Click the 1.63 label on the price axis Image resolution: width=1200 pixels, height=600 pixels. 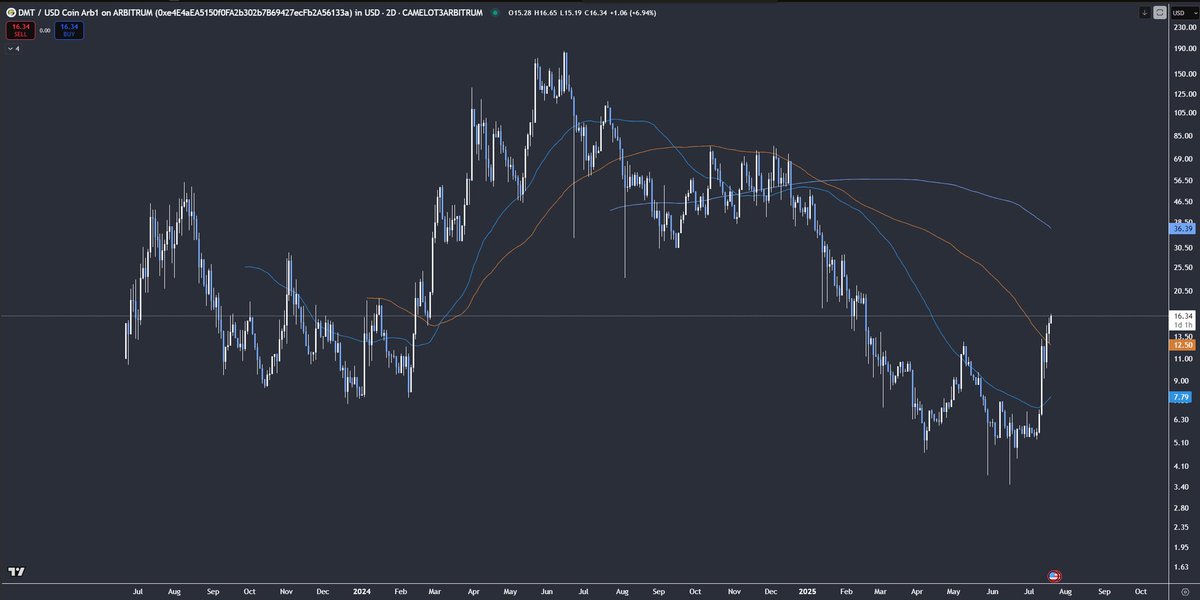[1182, 566]
